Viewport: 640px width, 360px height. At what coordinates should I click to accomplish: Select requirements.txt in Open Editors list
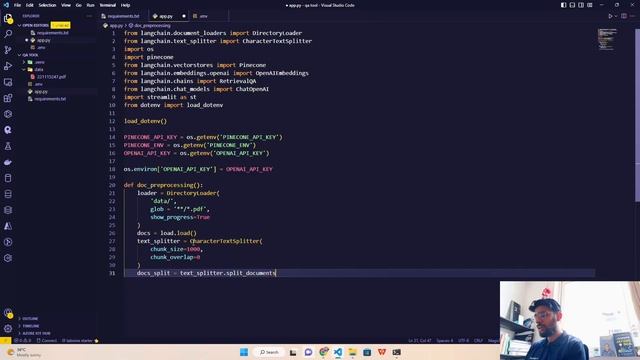tap(52, 33)
